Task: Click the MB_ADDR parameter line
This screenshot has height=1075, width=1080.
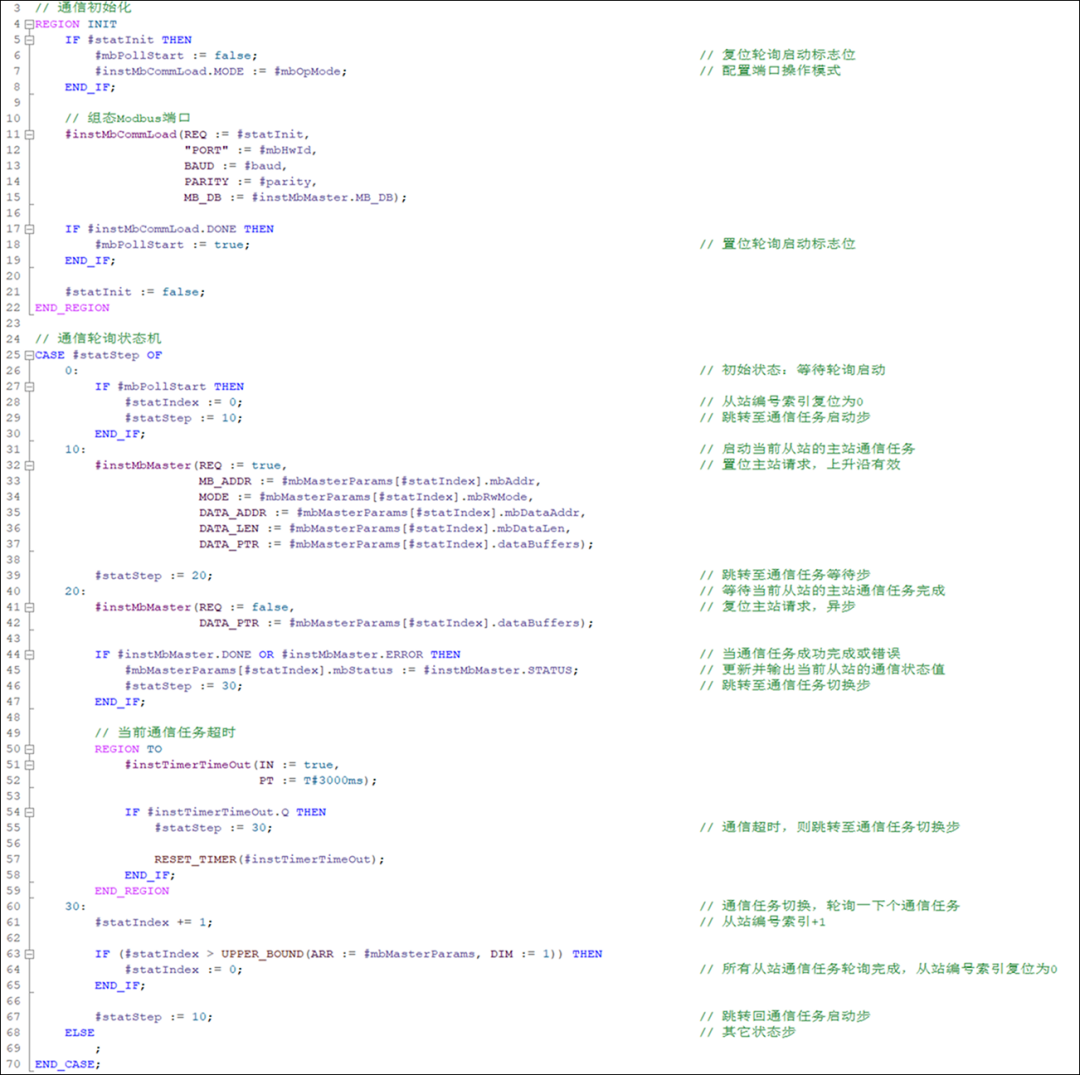Action: click(x=371, y=481)
